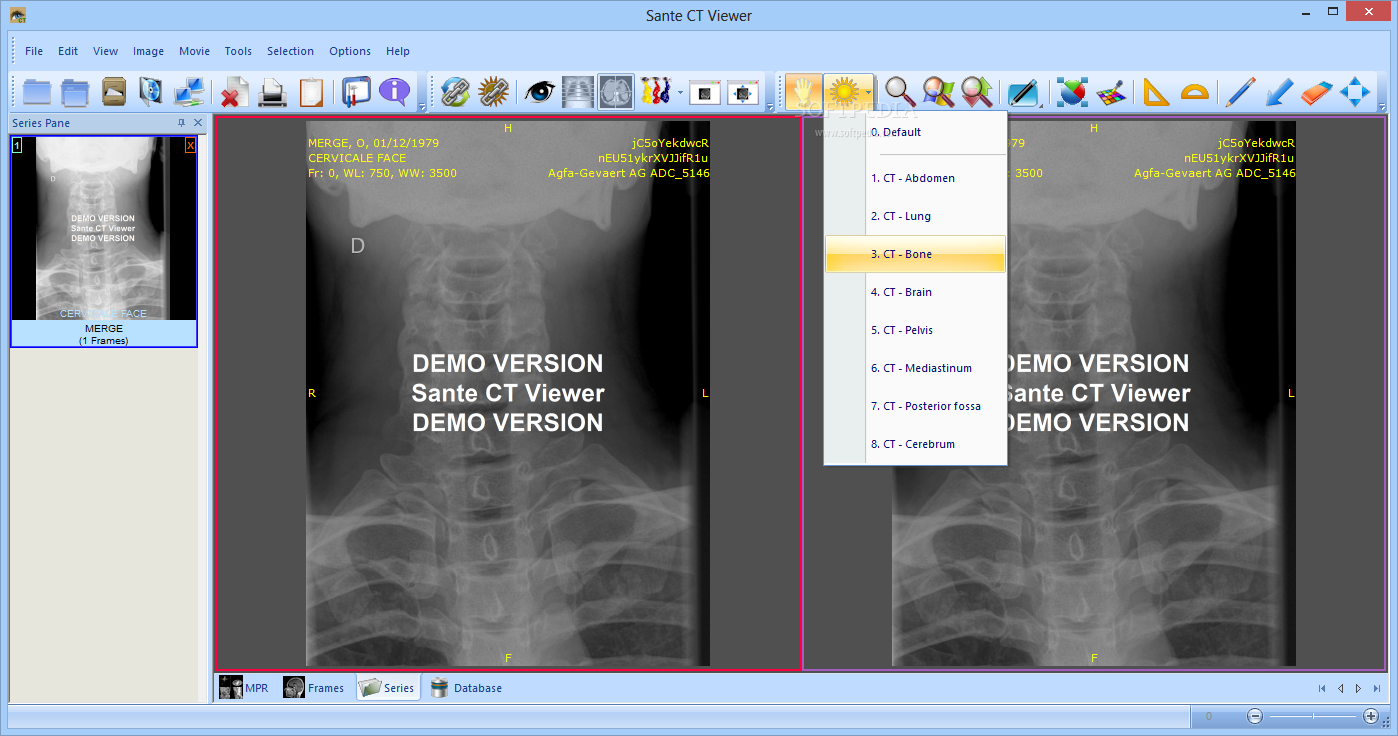1398x736 pixels.
Task: Select the black pen annotation tool
Action: tap(1022, 92)
